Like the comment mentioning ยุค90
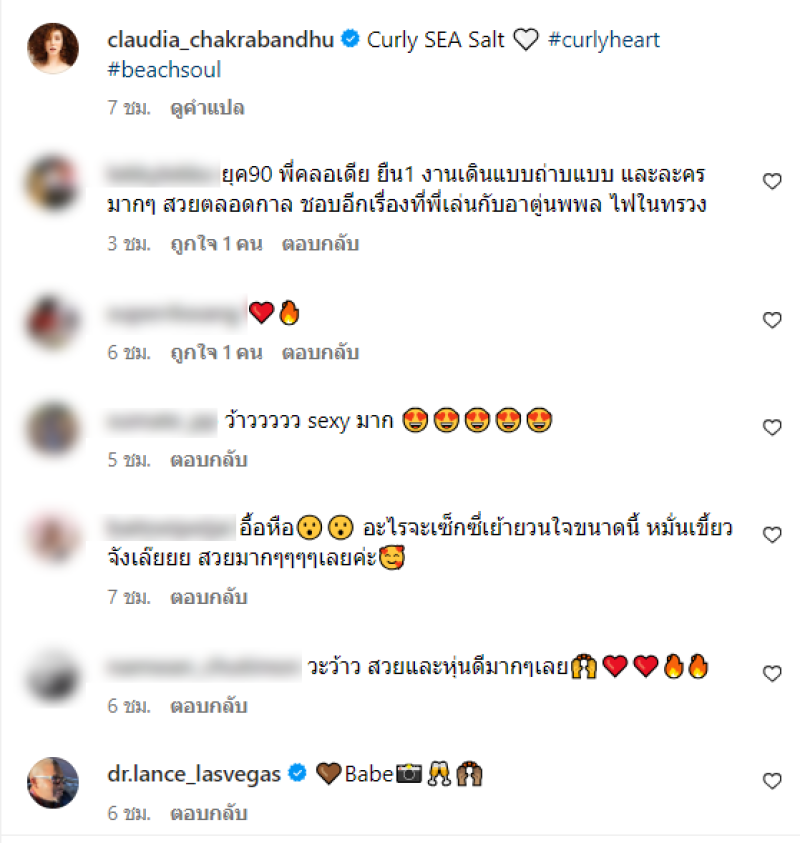800x843 pixels. [772, 182]
